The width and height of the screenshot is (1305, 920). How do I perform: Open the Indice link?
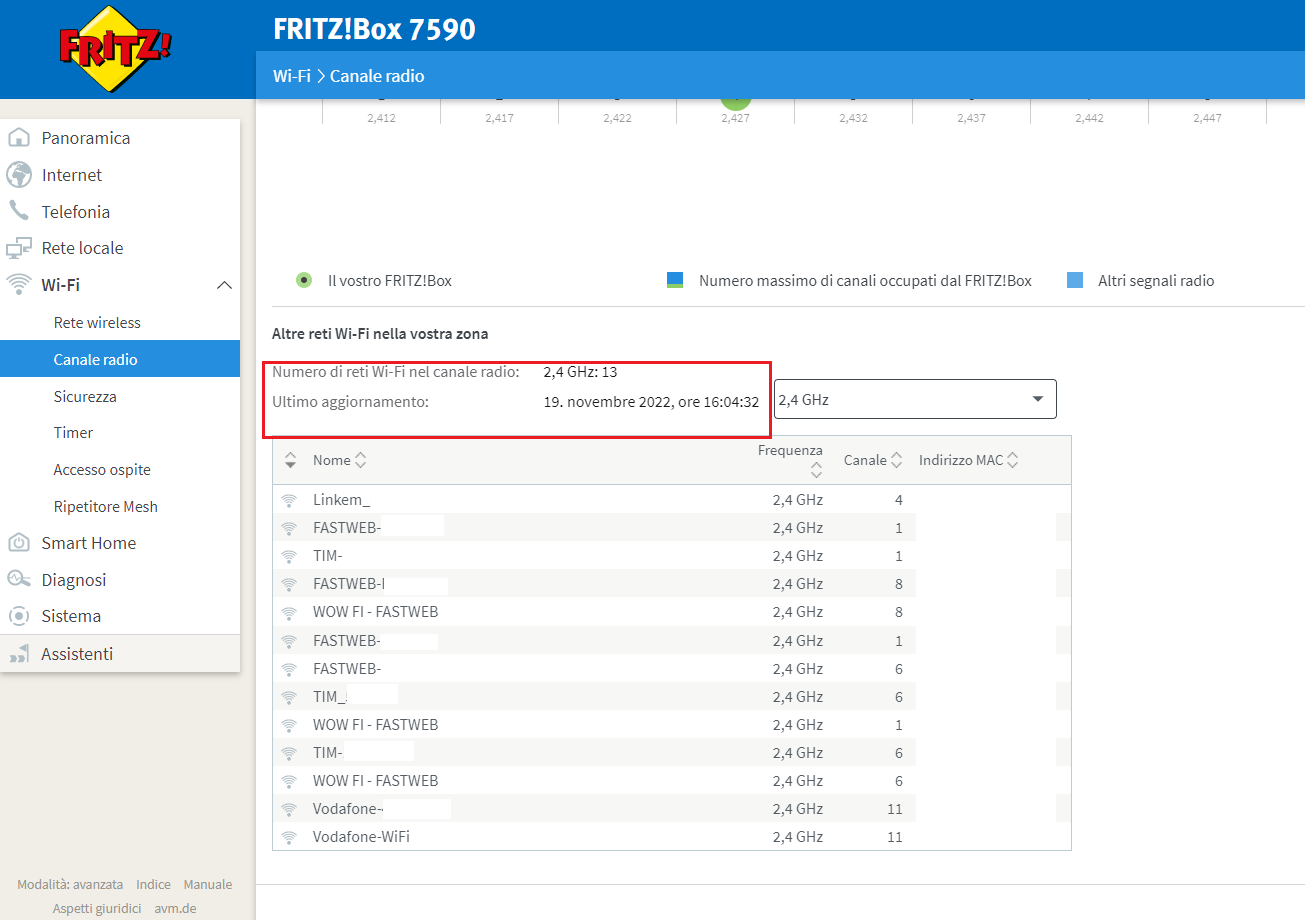[153, 884]
